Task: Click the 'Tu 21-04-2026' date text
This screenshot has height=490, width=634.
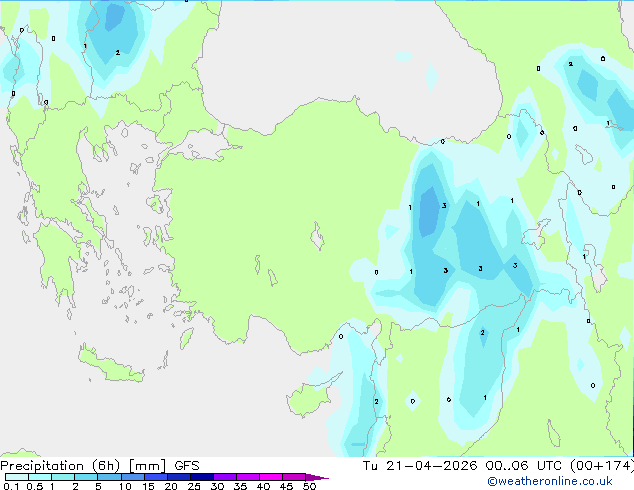Action: (x=420, y=466)
